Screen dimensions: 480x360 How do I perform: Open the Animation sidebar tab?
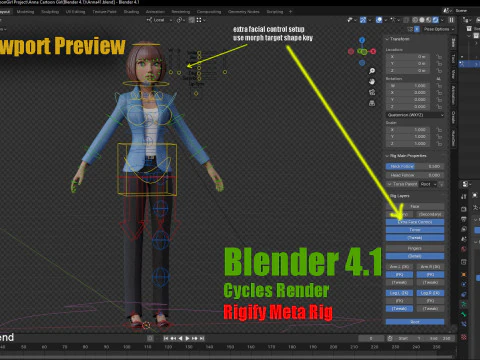pyautogui.click(x=453, y=95)
